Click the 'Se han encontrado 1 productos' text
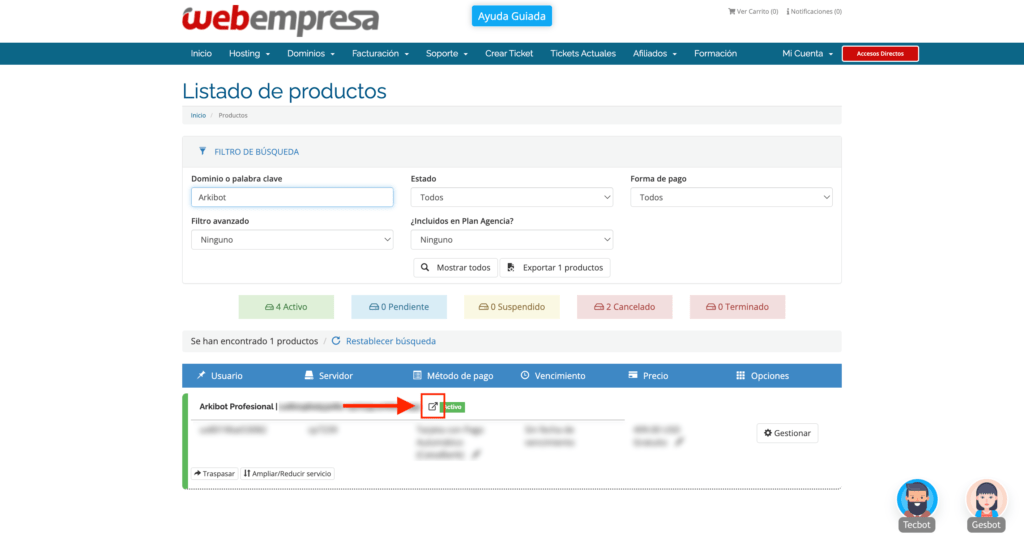The height and width of the screenshot is (546, 1024). point(254,341)
